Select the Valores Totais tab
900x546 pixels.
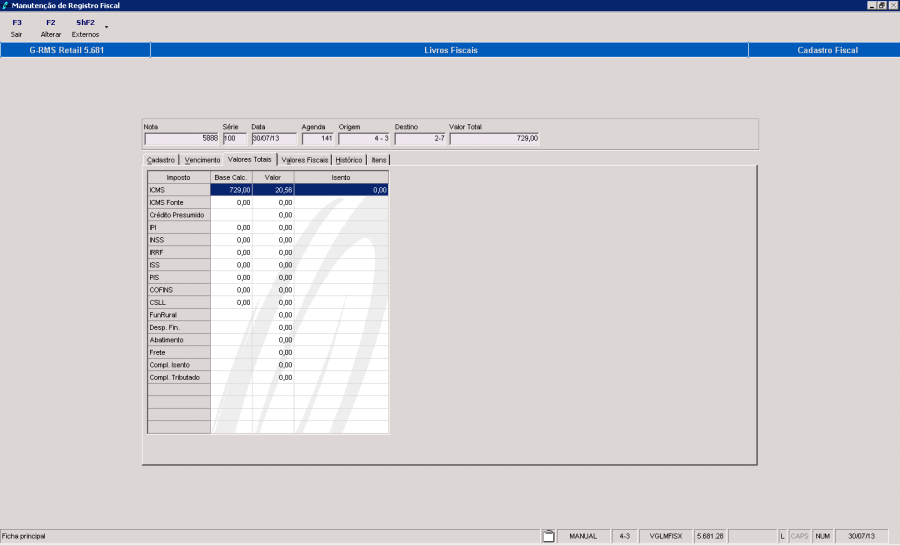coord(250,160)
